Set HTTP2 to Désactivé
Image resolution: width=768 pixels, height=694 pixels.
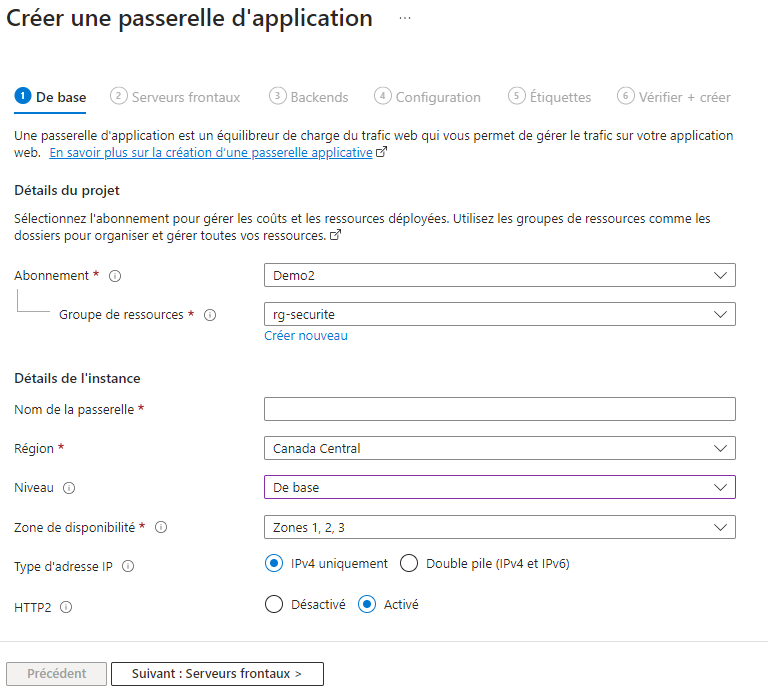pos(275,604)
